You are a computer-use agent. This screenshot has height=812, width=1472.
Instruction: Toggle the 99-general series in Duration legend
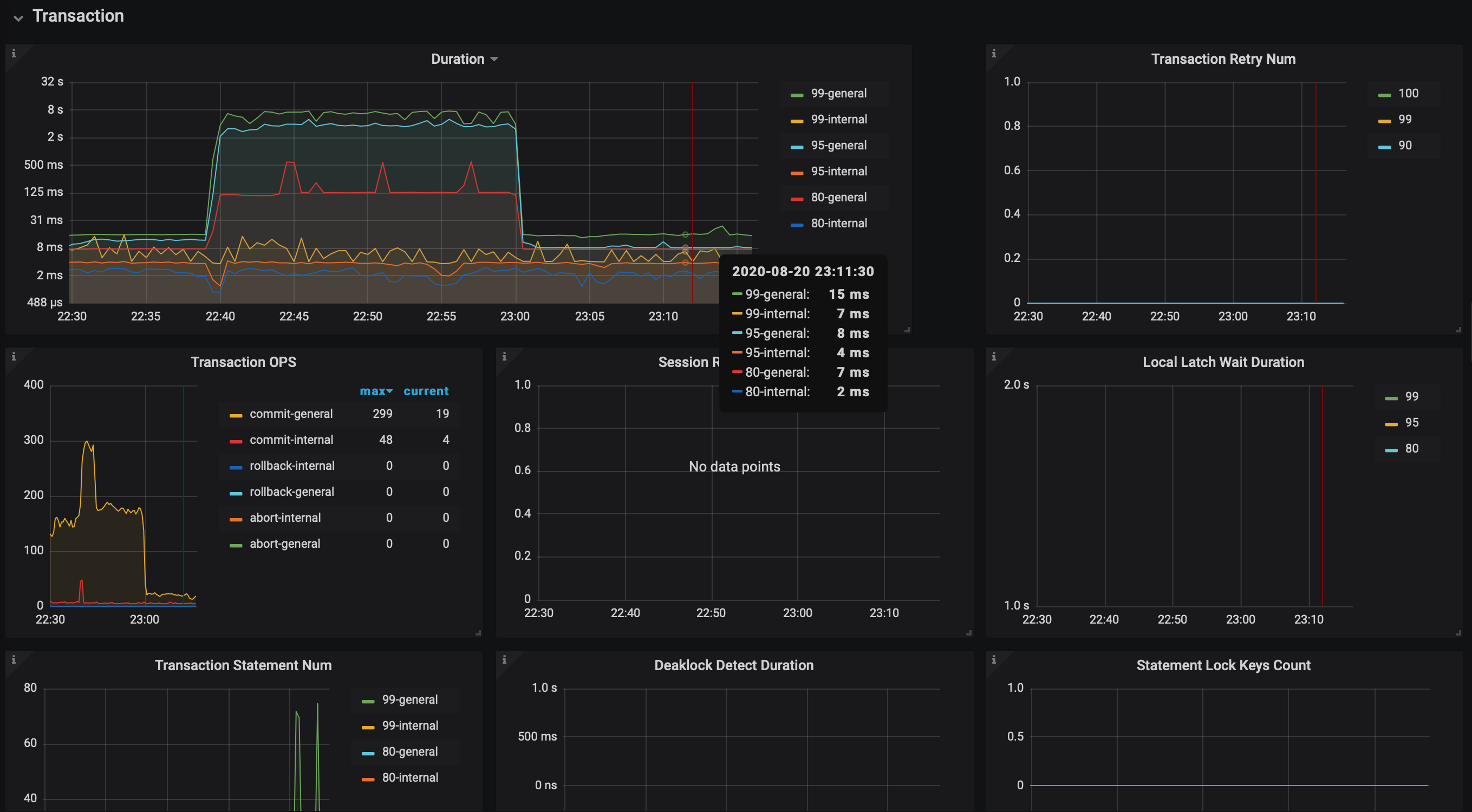click(x=838, y=93)
